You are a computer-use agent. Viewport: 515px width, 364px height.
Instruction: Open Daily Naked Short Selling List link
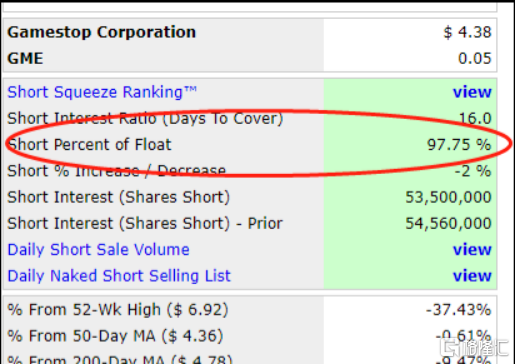(x=119, y=276)
